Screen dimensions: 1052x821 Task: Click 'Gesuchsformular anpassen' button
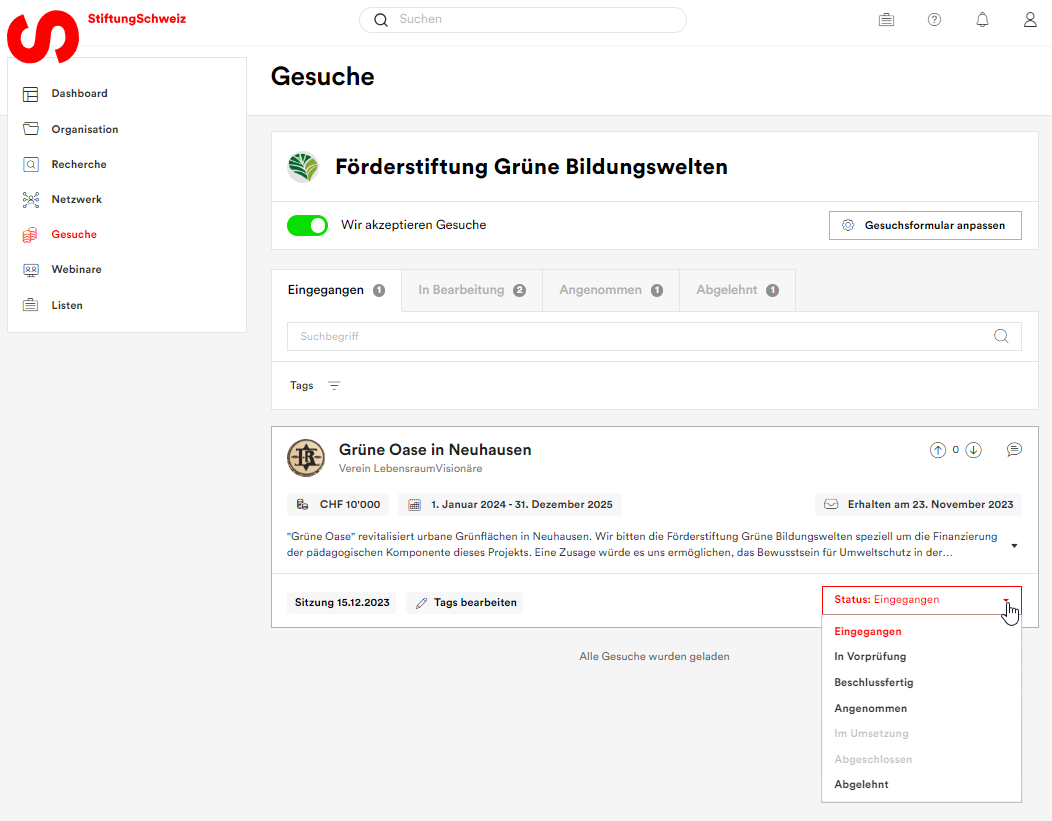pyautogui.click(x=924, y=225)
